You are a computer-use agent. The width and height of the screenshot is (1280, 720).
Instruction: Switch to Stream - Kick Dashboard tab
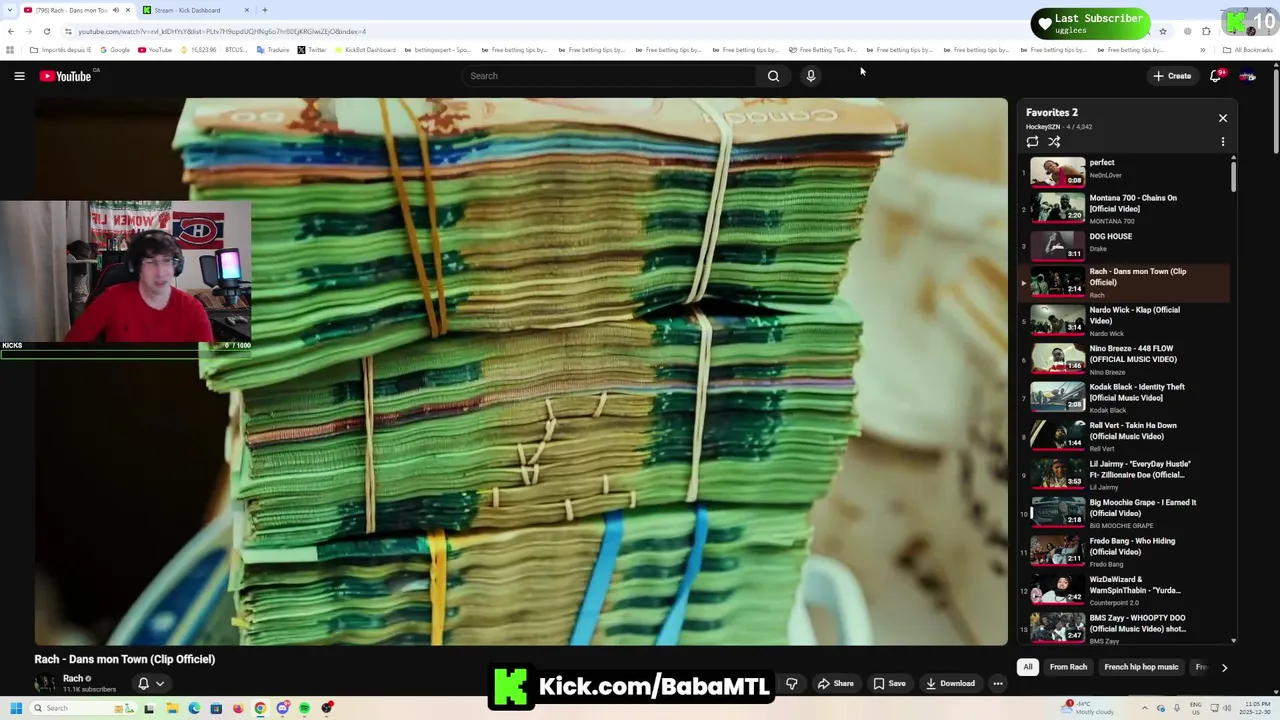click(x=196, y=10)
